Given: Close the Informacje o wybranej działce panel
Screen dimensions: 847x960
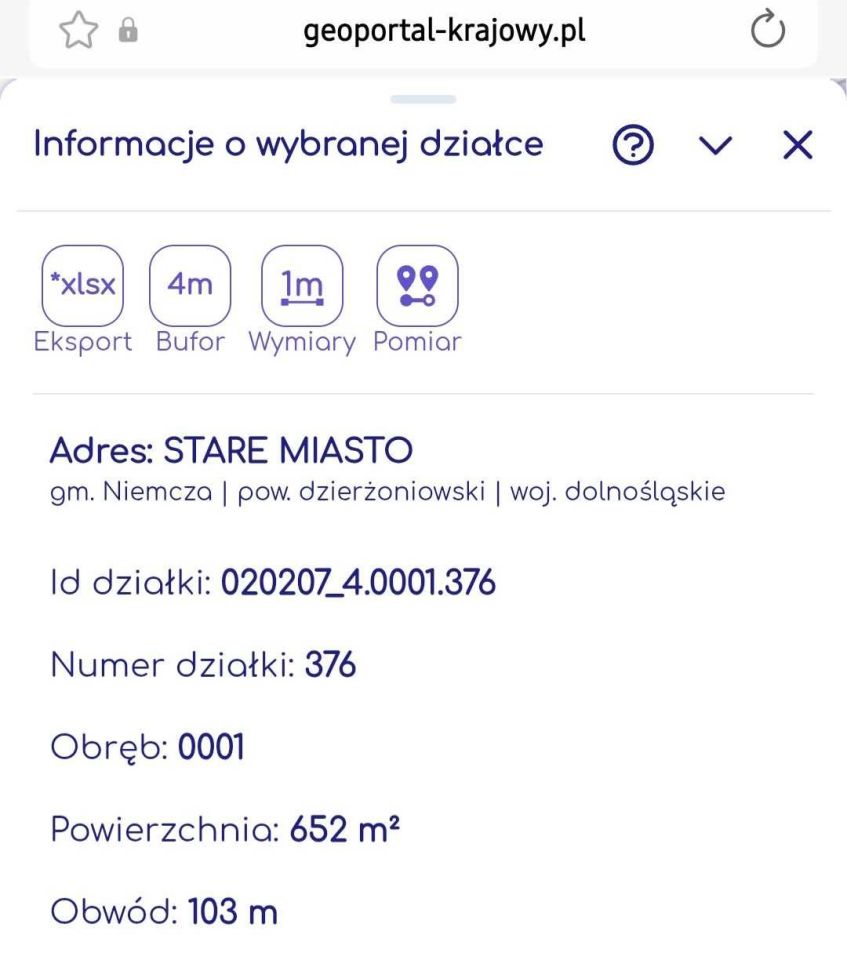Looking at the screenshot, I should [797, 145].
